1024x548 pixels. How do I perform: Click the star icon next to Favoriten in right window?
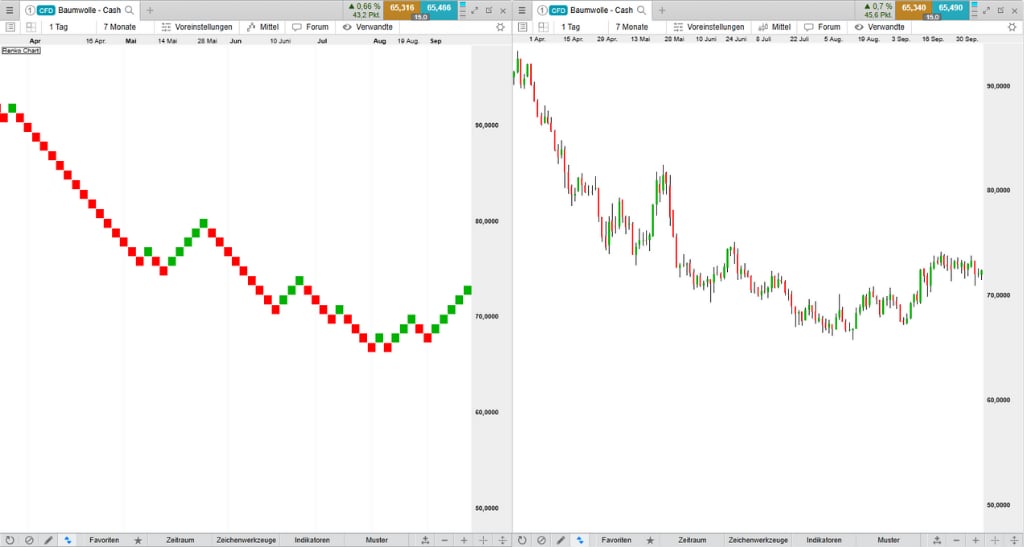coord(650,540)
